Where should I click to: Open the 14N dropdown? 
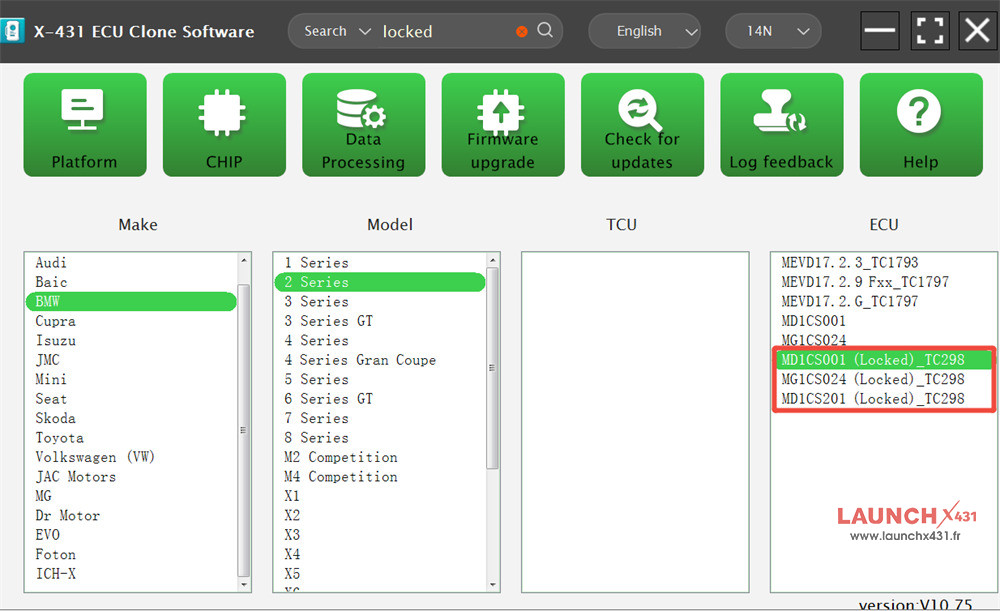pos(773,31)
